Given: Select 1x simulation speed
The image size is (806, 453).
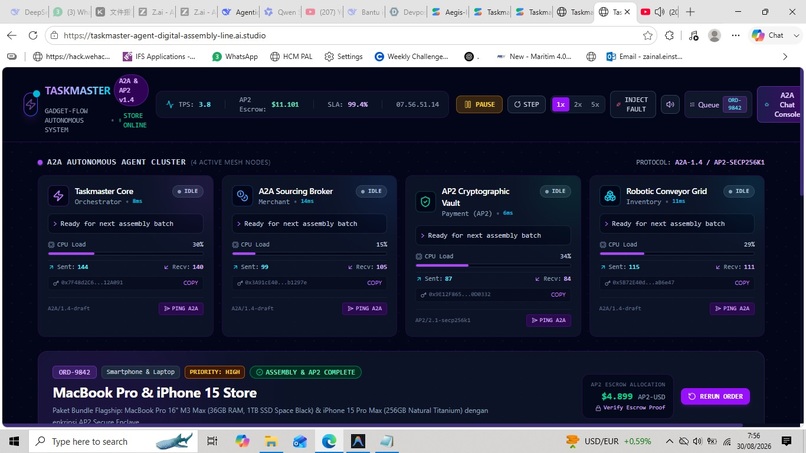Looking at the screenshot, I should (x=560, y=104).
